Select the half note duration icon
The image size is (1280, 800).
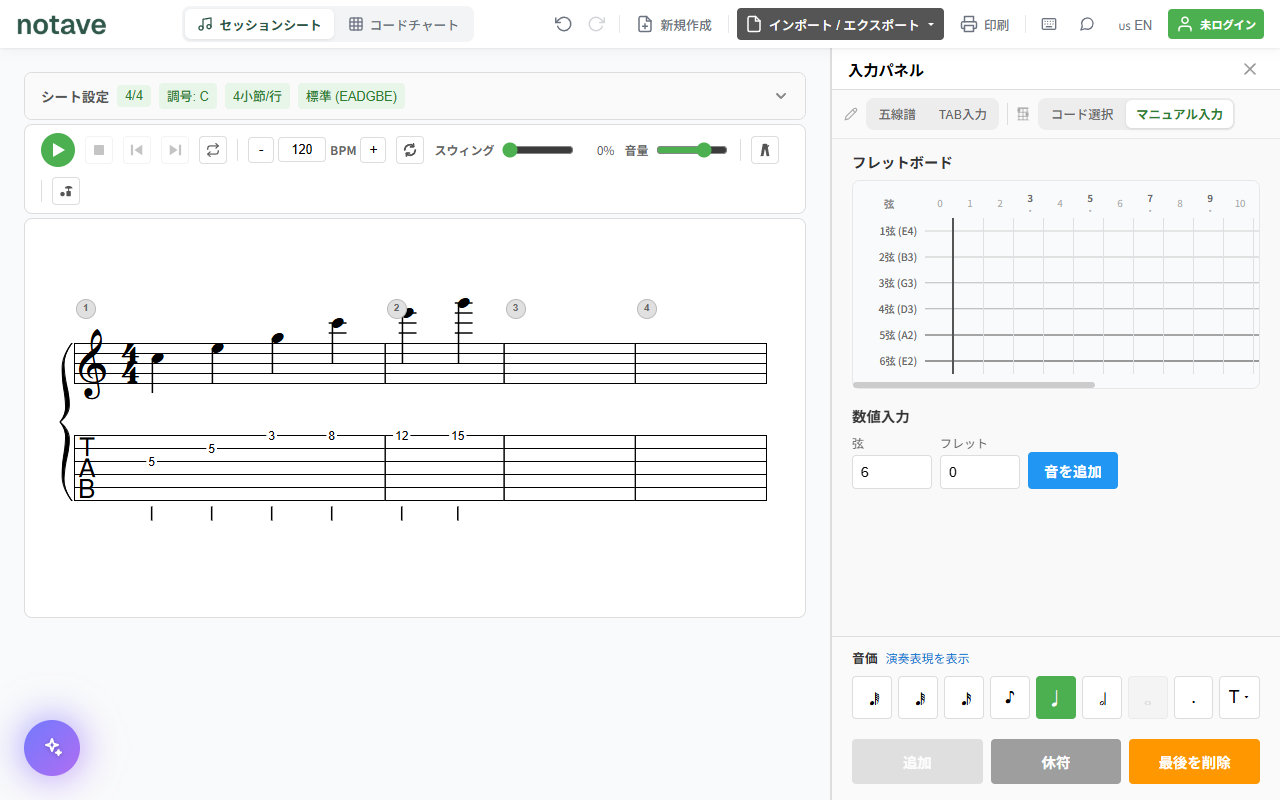[x=1102, y=698]
